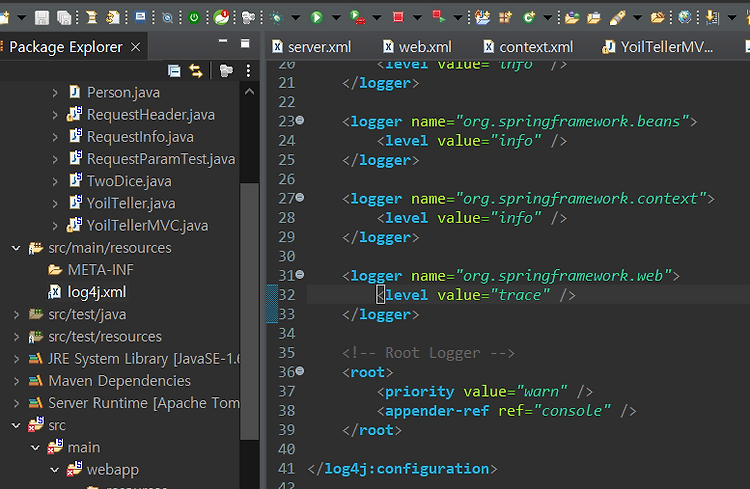Screen dimensions: 750x489
Task: Click the Spring dashboard icon with red badge
Action: 221,17
